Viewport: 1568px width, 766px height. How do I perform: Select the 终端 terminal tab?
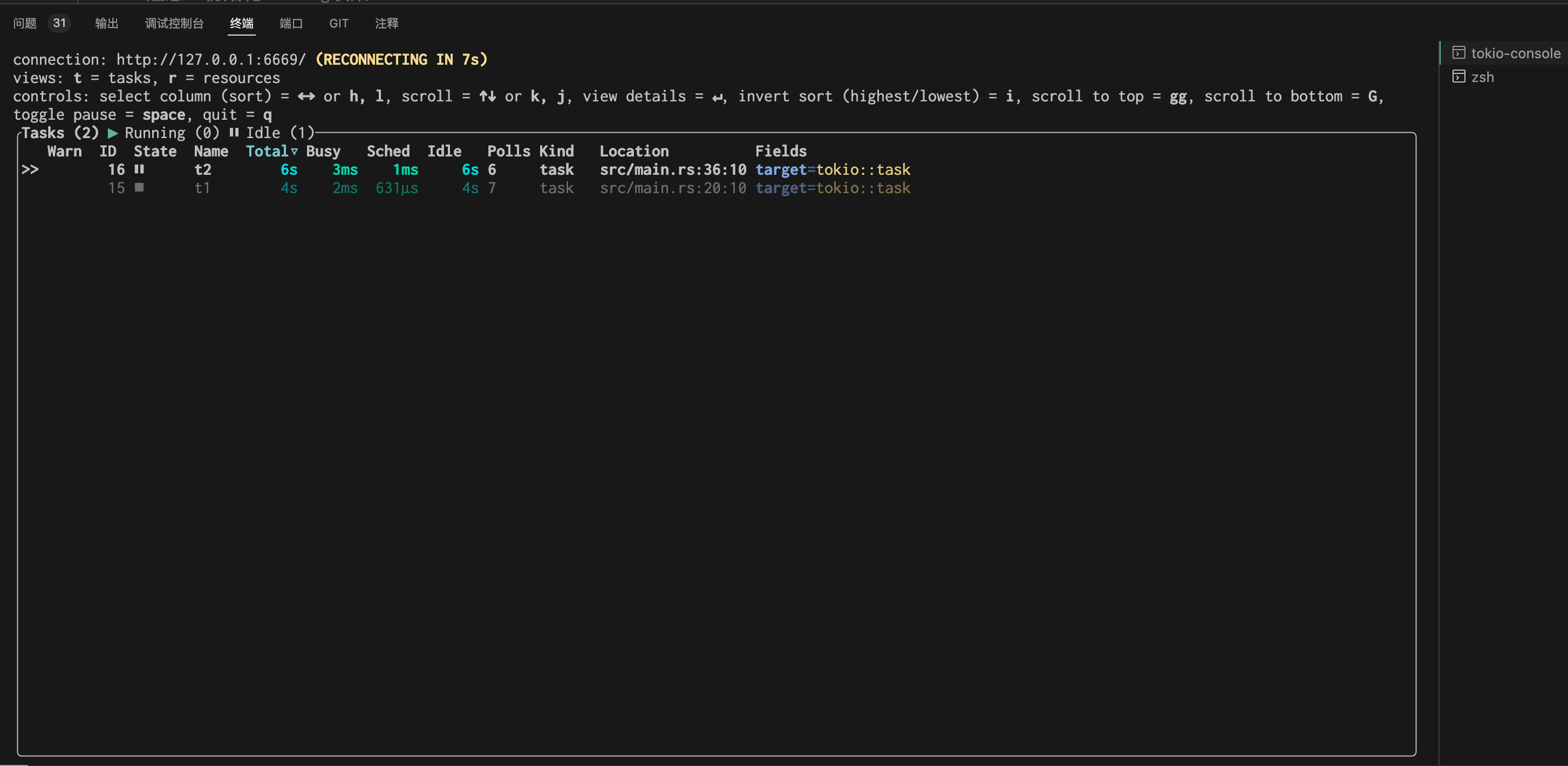pos(242,23)
